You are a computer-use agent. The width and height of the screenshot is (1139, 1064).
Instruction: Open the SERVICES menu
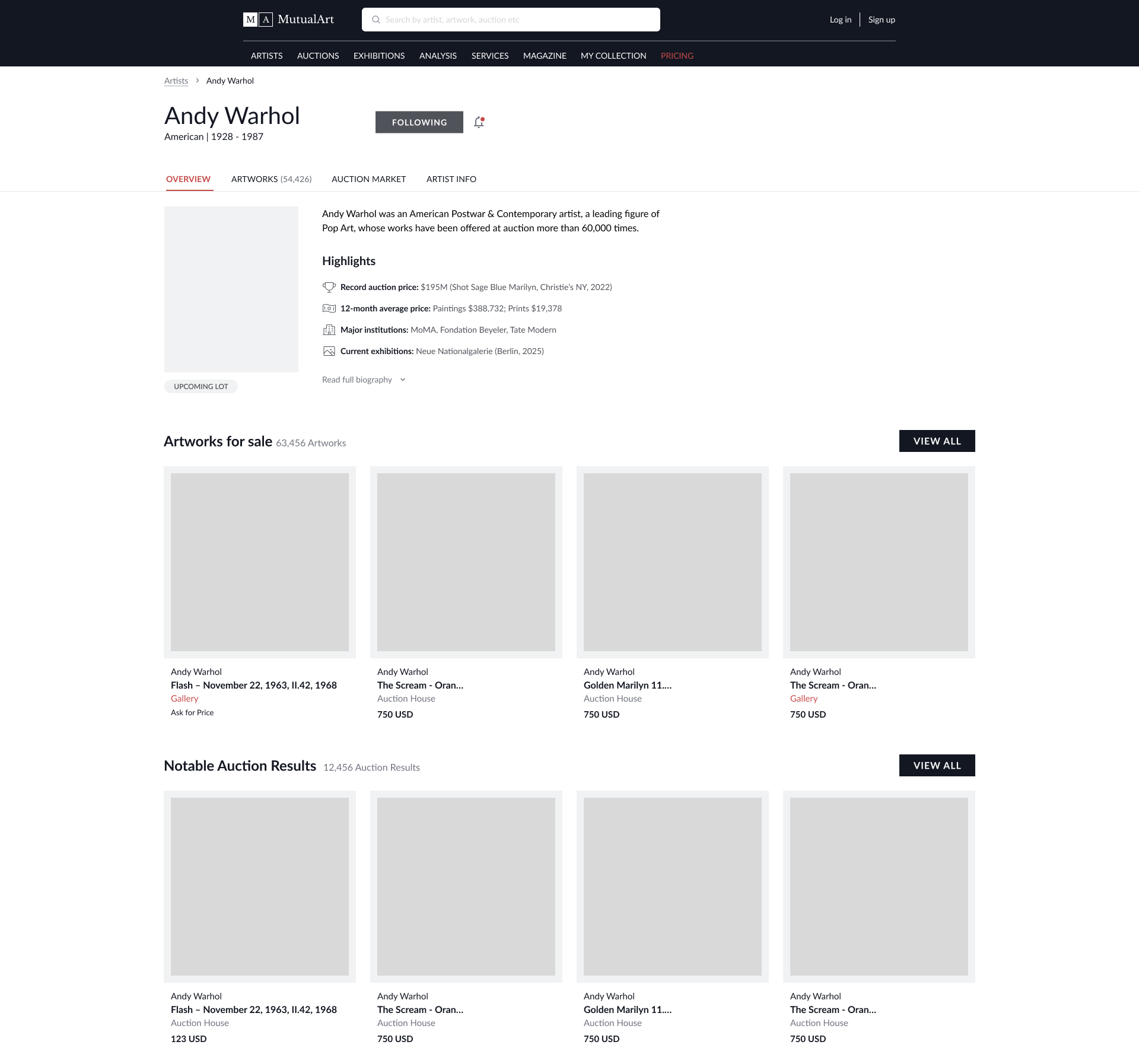(x=490, y=56)
